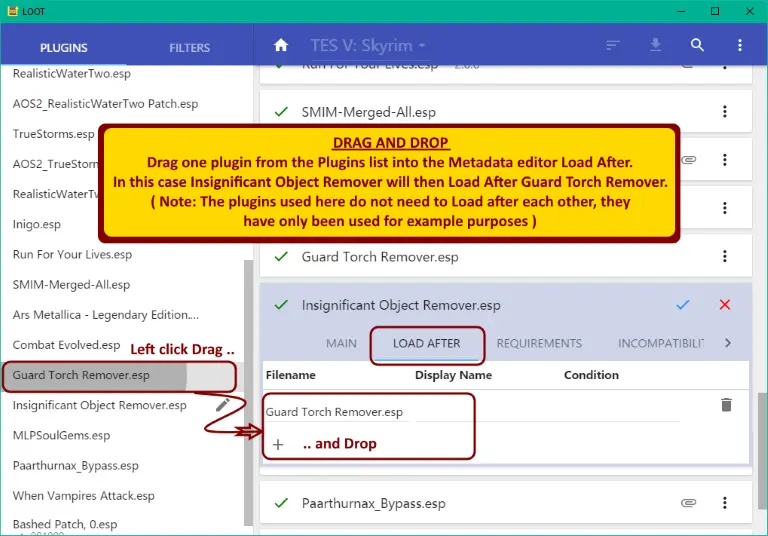The height and width of the screenshot is (536, 768).
Task: Save metadata with the blue checkmark icon
Action: [683, 305]
